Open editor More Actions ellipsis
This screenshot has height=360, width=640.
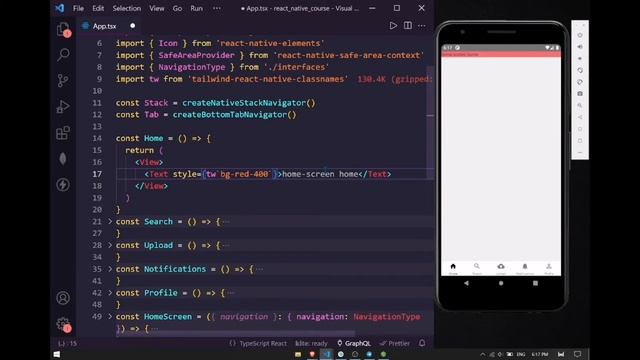[x=422, y=26]
